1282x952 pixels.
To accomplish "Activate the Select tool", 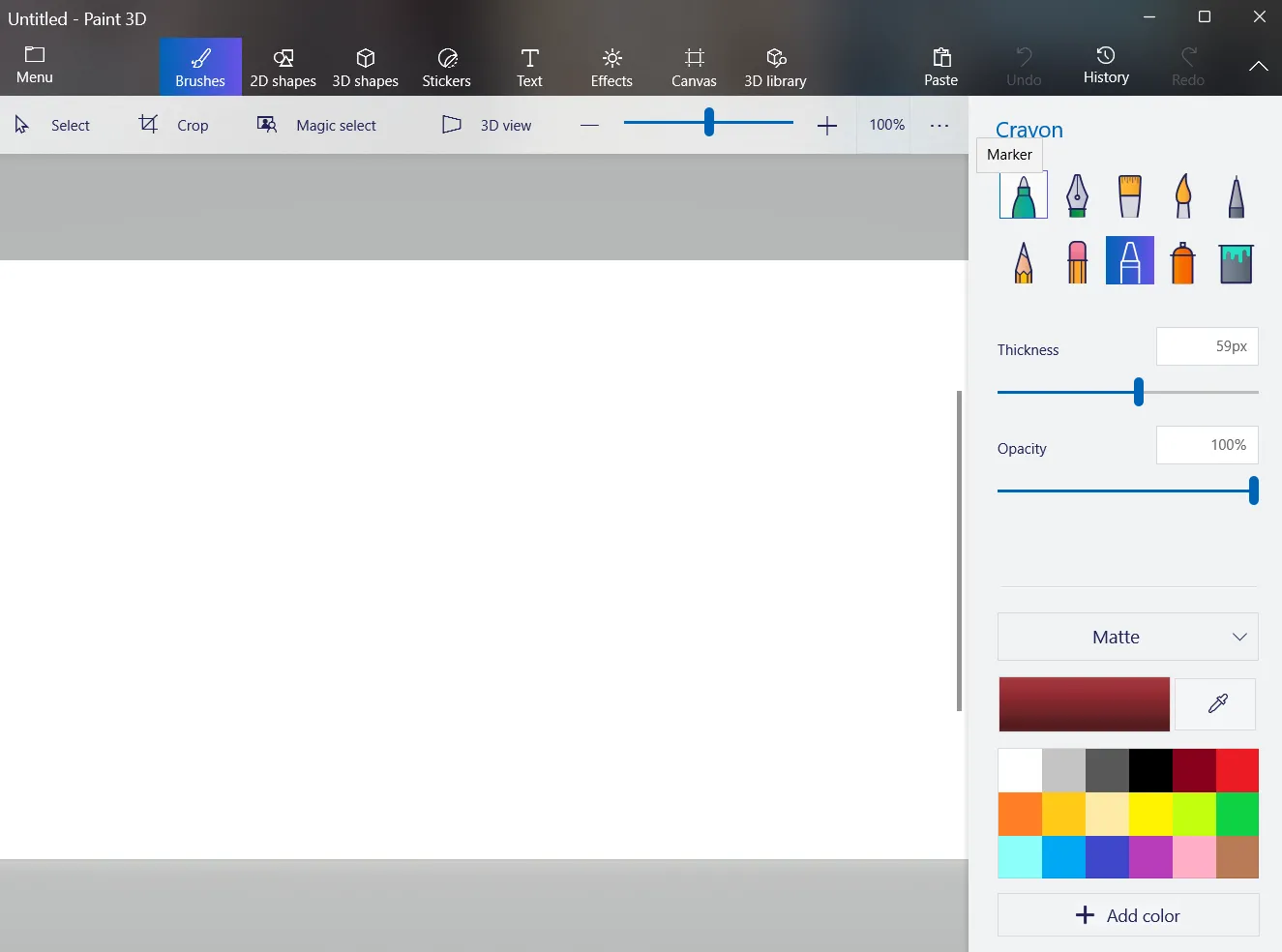I will tap(53, 125).
